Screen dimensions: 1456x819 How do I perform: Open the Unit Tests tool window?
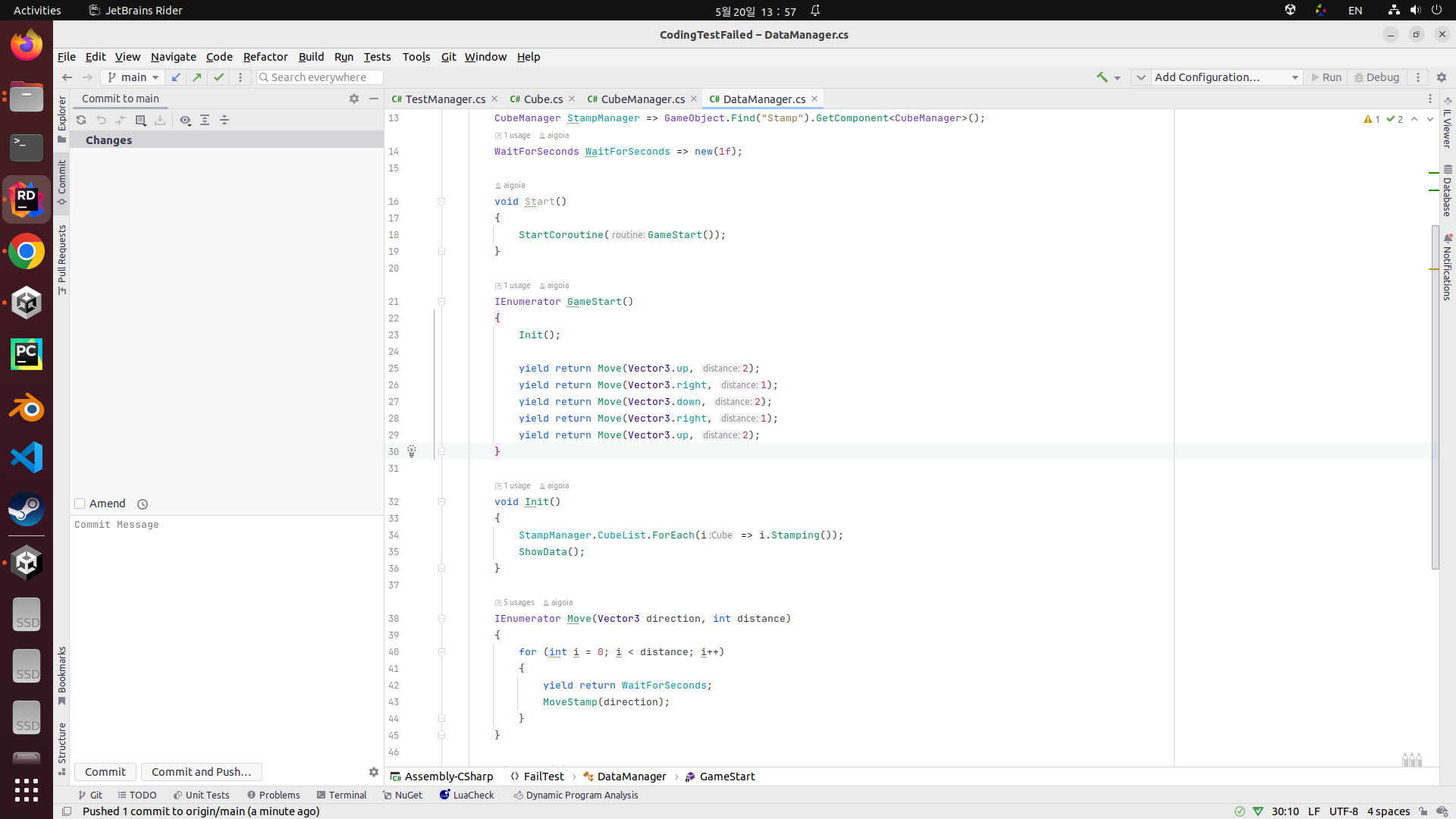pyautogui.click(x=201, y=795)
